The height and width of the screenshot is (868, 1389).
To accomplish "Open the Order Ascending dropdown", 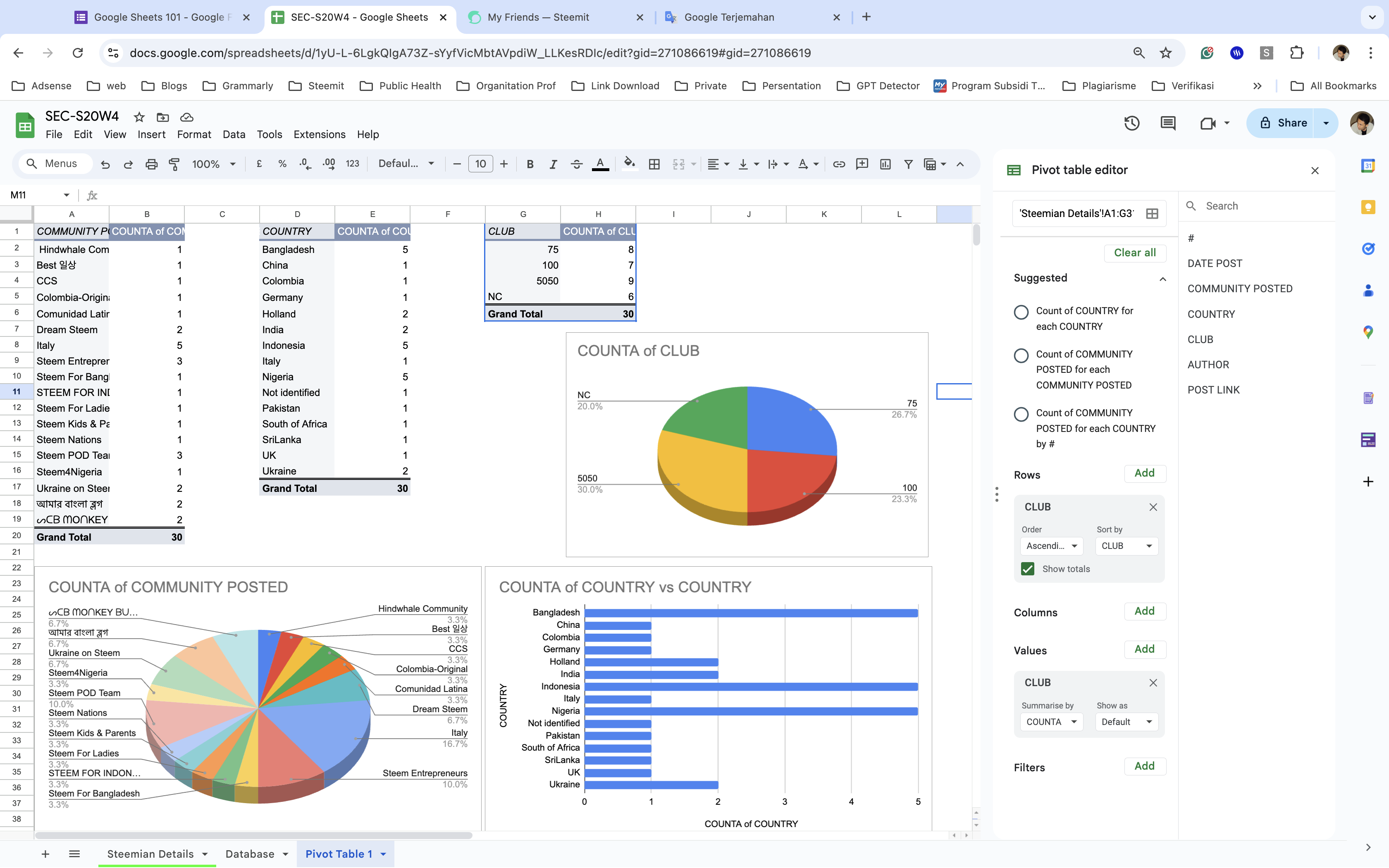I will [x=1051, y=546].
